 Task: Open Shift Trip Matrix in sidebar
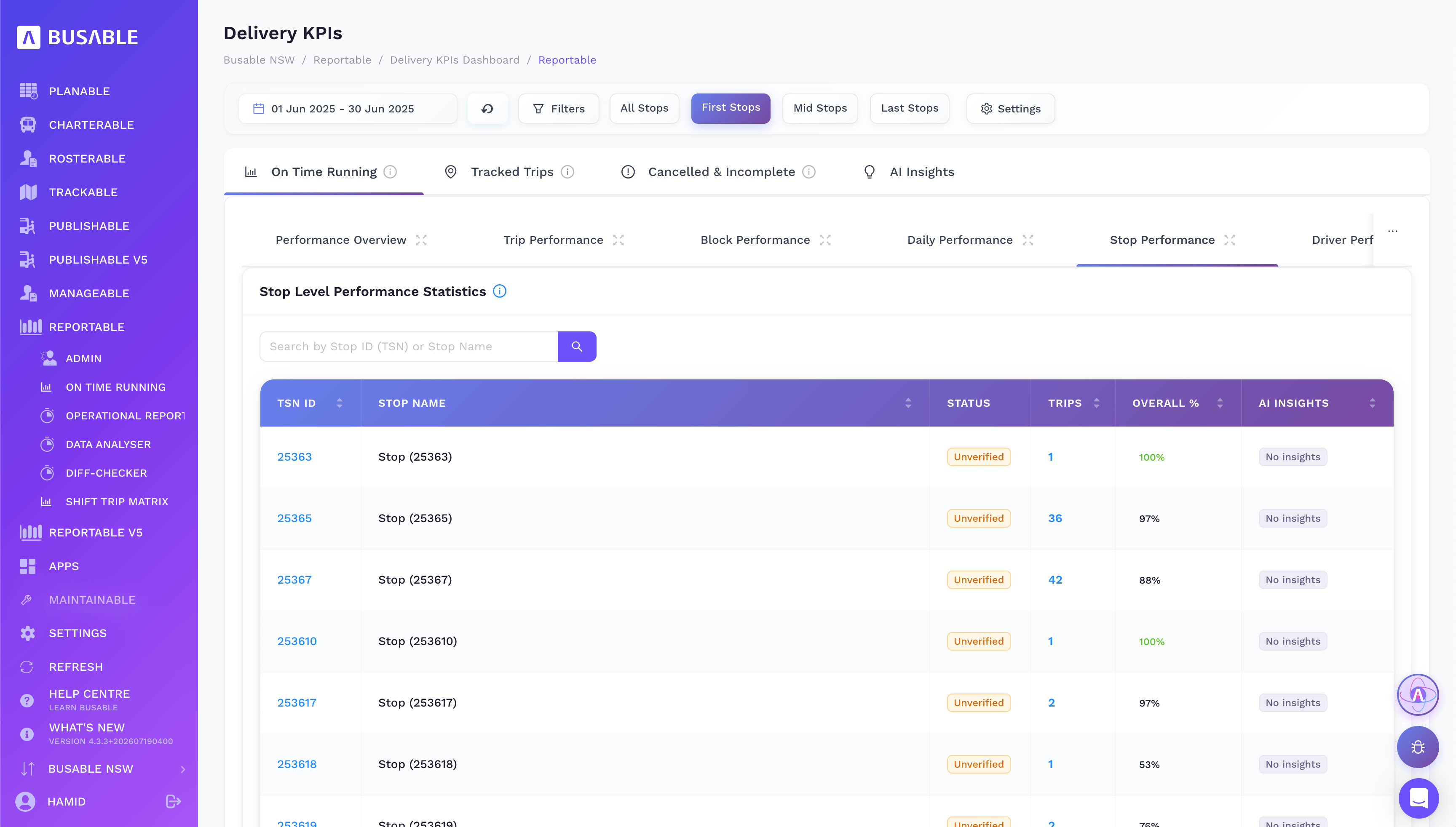pyautogui.click(x=117, y=502)
